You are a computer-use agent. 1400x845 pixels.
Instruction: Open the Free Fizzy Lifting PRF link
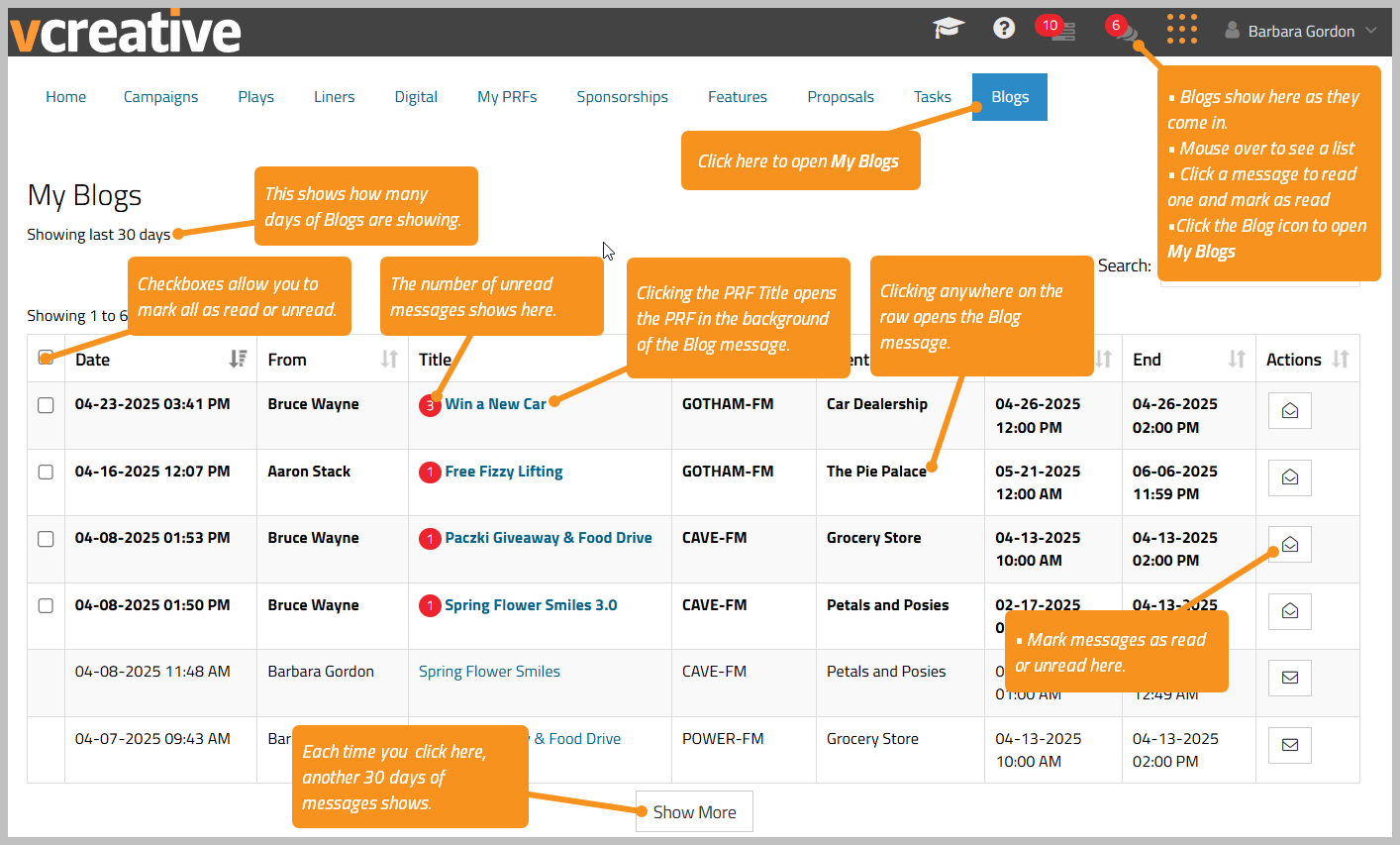click(503, 472)
